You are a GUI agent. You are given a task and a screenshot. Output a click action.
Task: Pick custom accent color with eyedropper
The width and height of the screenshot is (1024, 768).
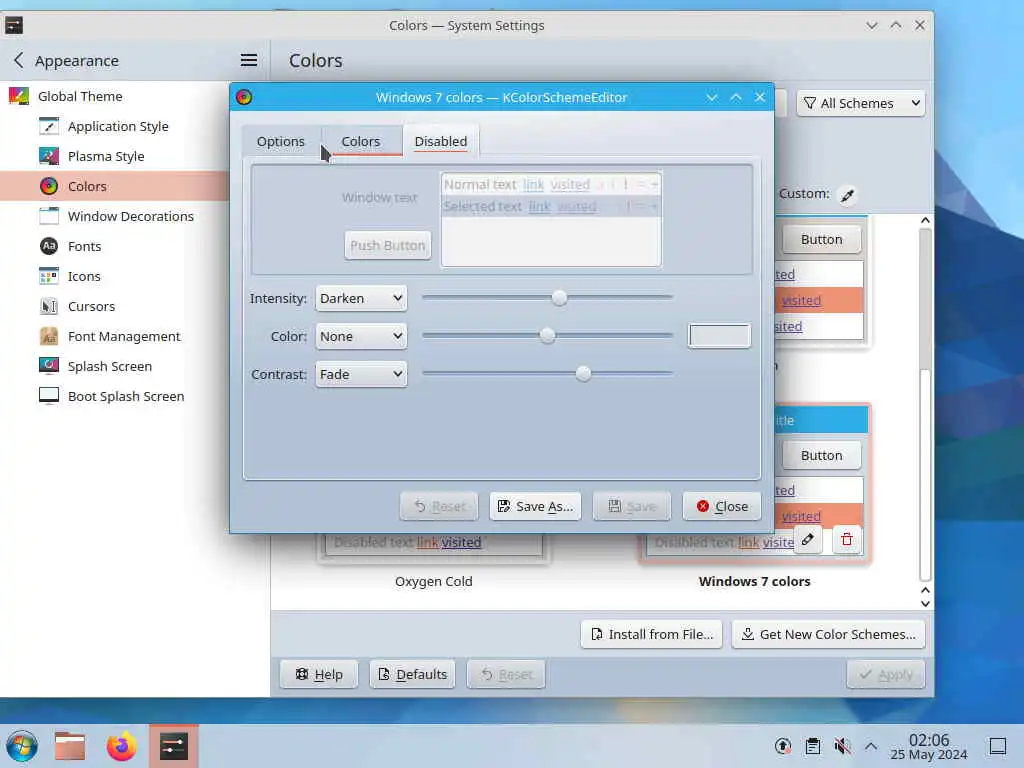pyautogui.click(x=847, y=195)
